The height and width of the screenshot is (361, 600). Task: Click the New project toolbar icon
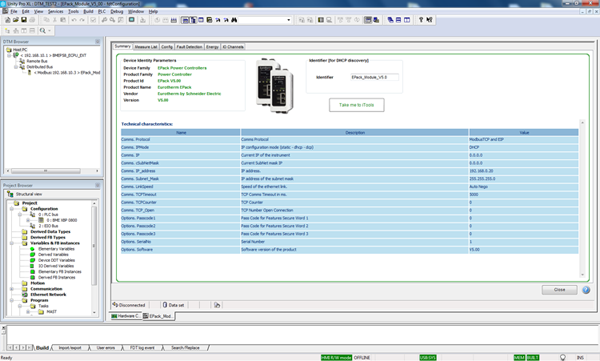[7, 20]
